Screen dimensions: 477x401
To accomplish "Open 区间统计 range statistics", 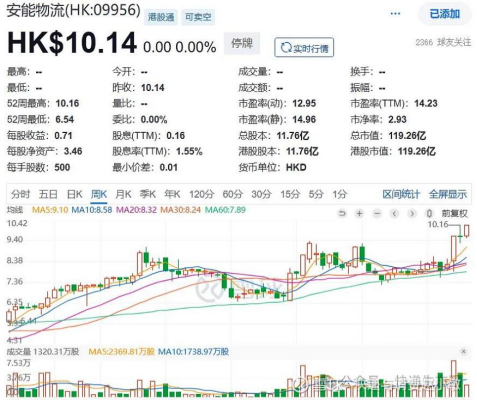I will point(401,194).
